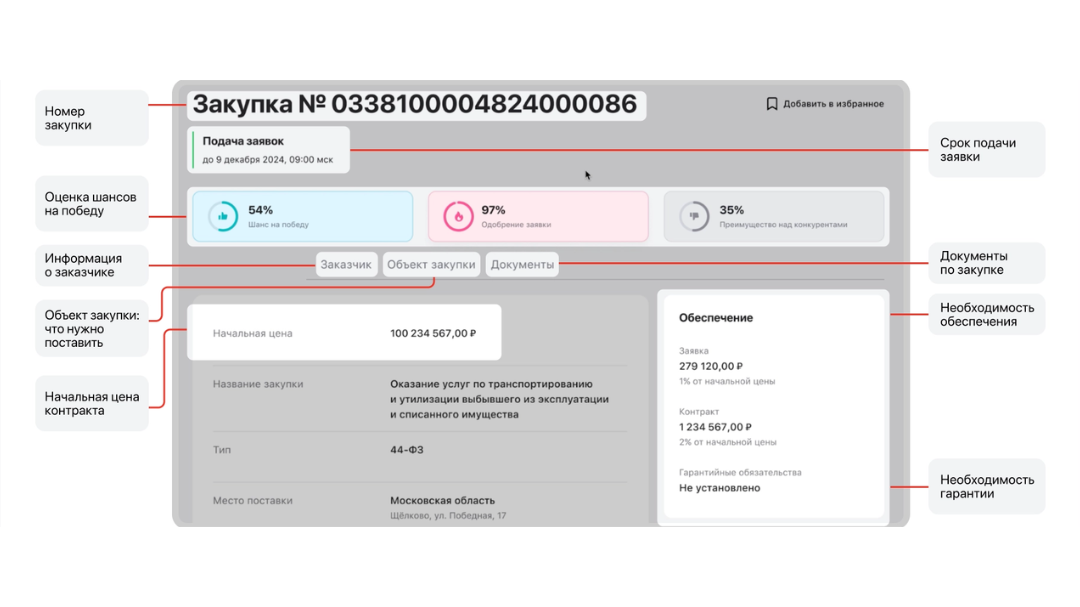Image resolution: width=1080 pixels, height=607 pixels.
Task: Switch to Объект закупки tab
Action: [x=431, y=265]
